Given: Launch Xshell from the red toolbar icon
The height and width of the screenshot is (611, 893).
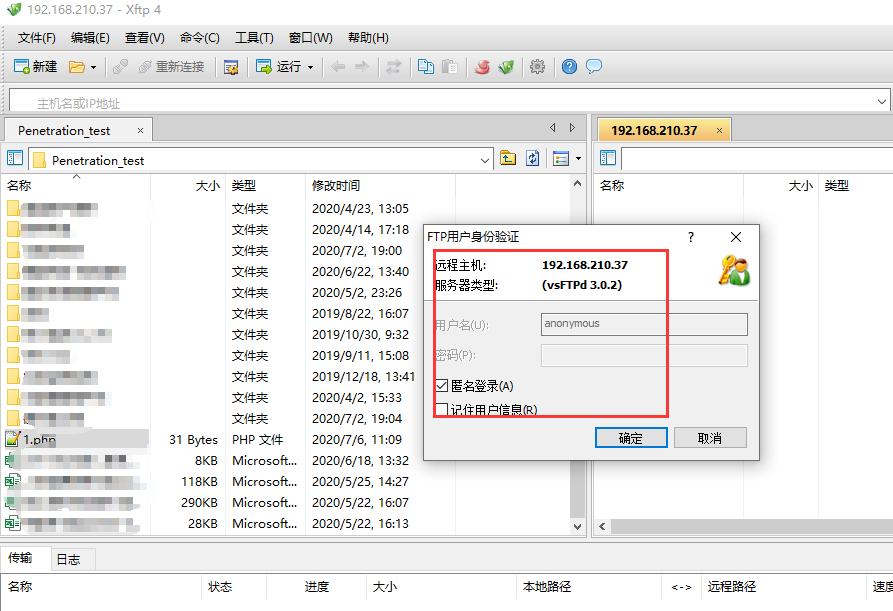Looking at the screenshot, I should click(x=482, y=67).
